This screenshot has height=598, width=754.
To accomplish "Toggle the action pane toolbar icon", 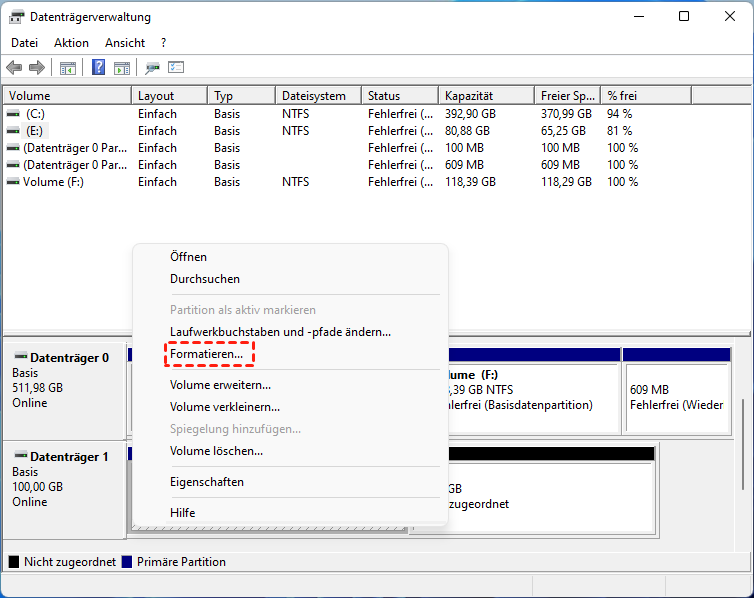I will (121, 68).
